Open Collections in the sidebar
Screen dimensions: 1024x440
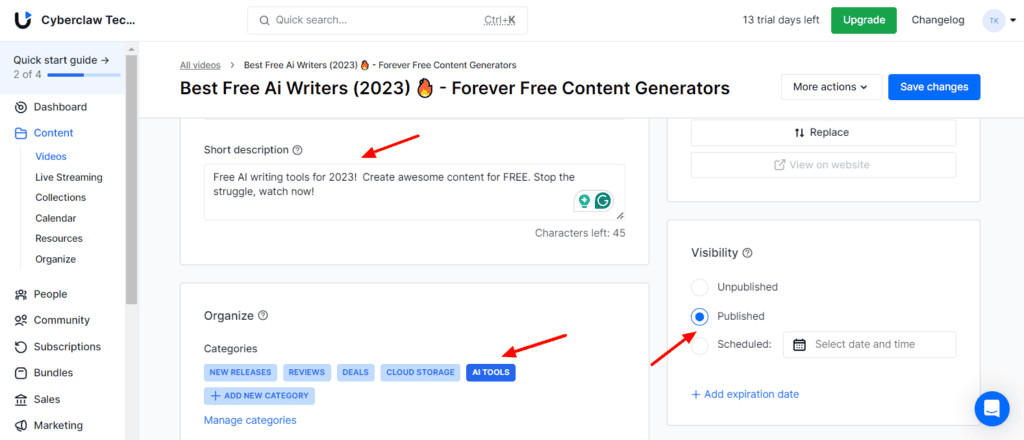(x=61, y=198)
